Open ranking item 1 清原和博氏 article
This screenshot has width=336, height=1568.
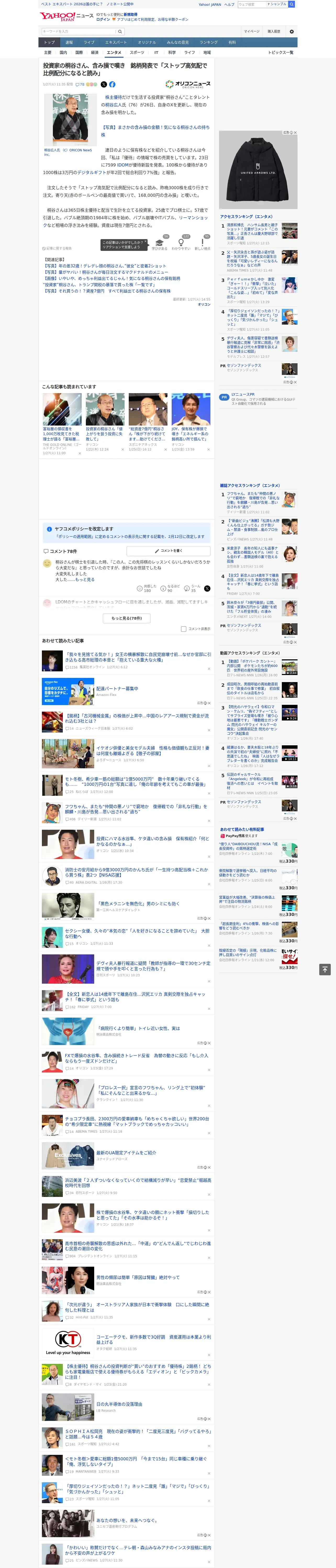pos(253,231)
